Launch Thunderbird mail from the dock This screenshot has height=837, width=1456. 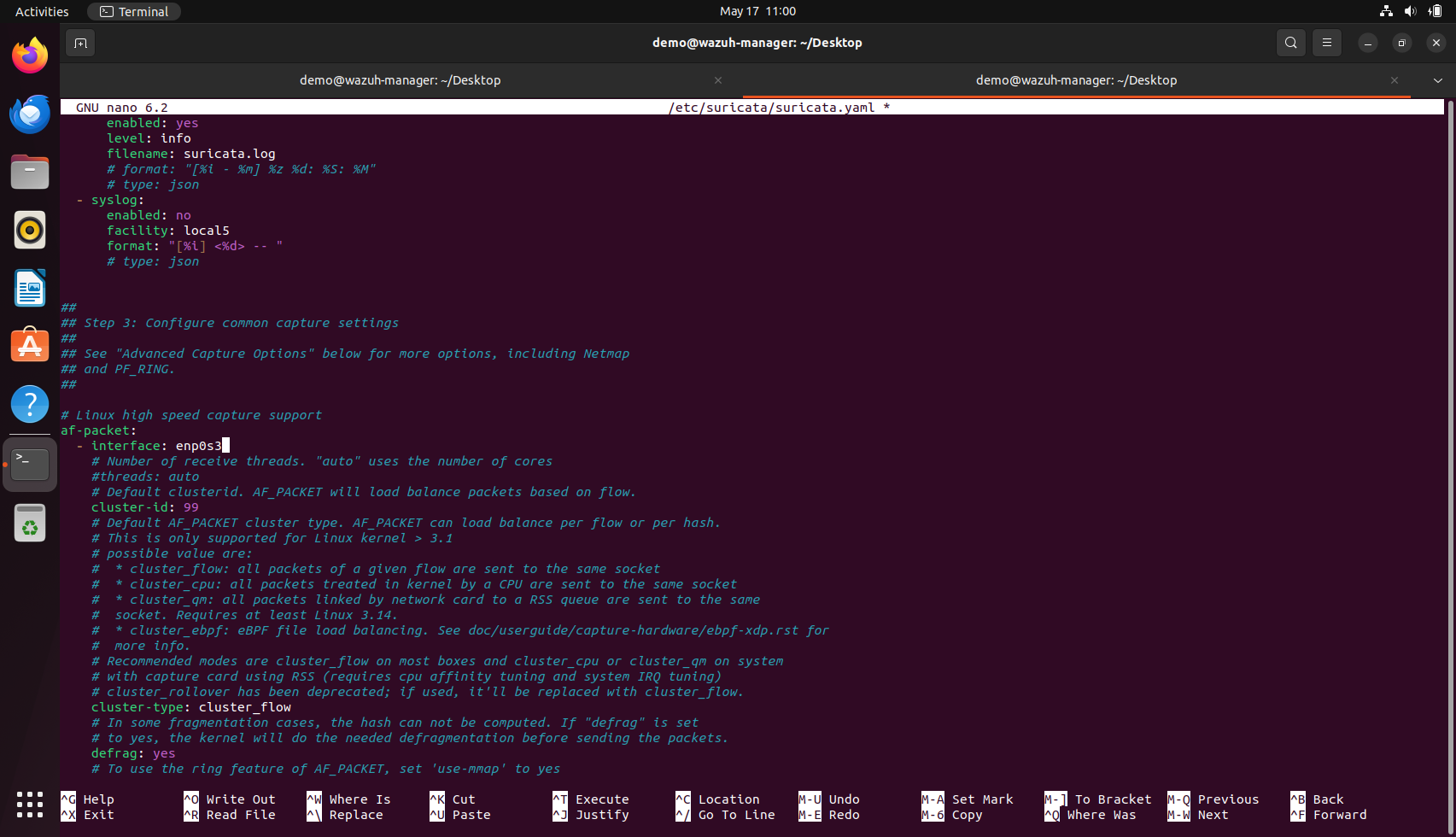[x=30, y=114]
